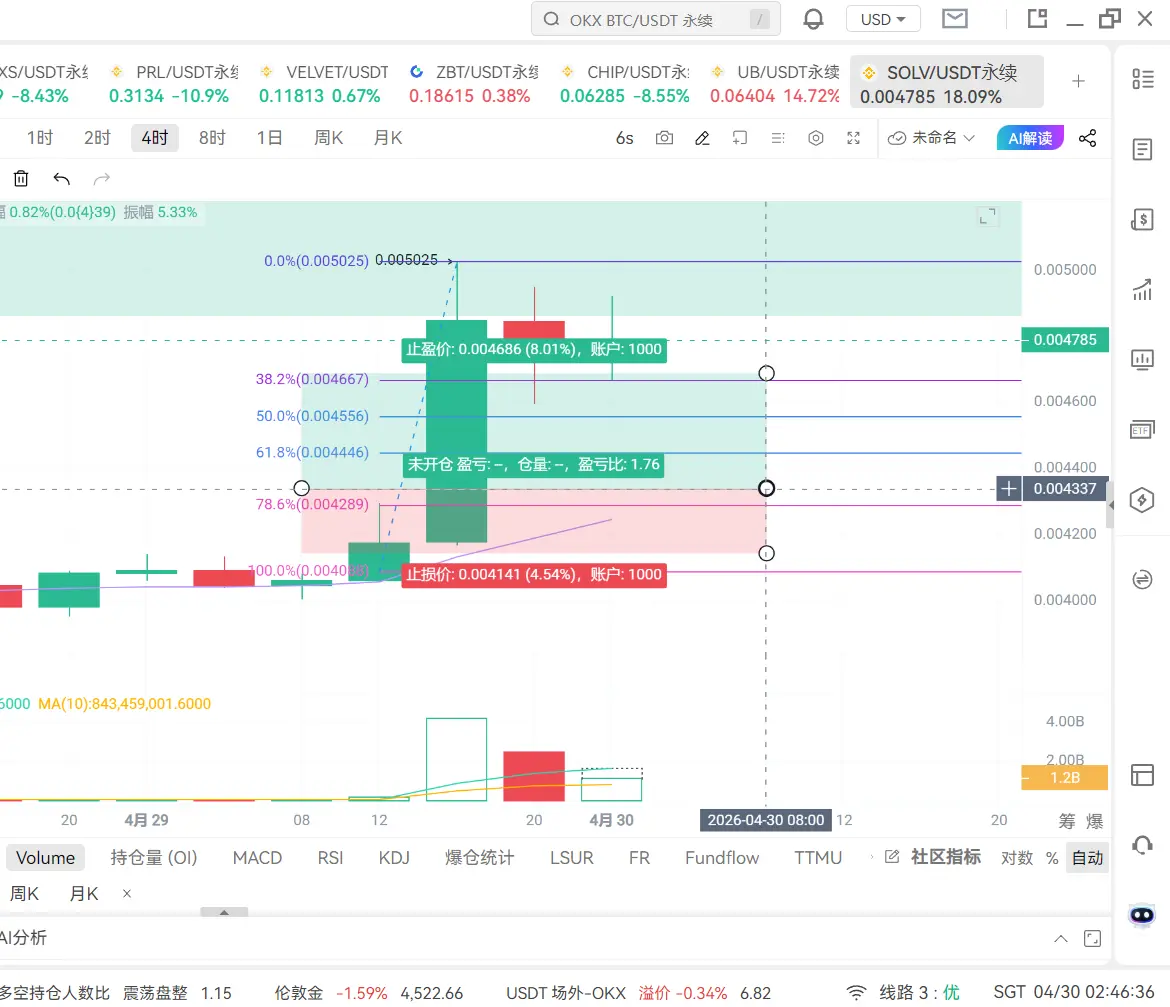Select the 1时 timeframe
The width and height of the screenshot is (1170, 1007).
click(x=40, y=138)
